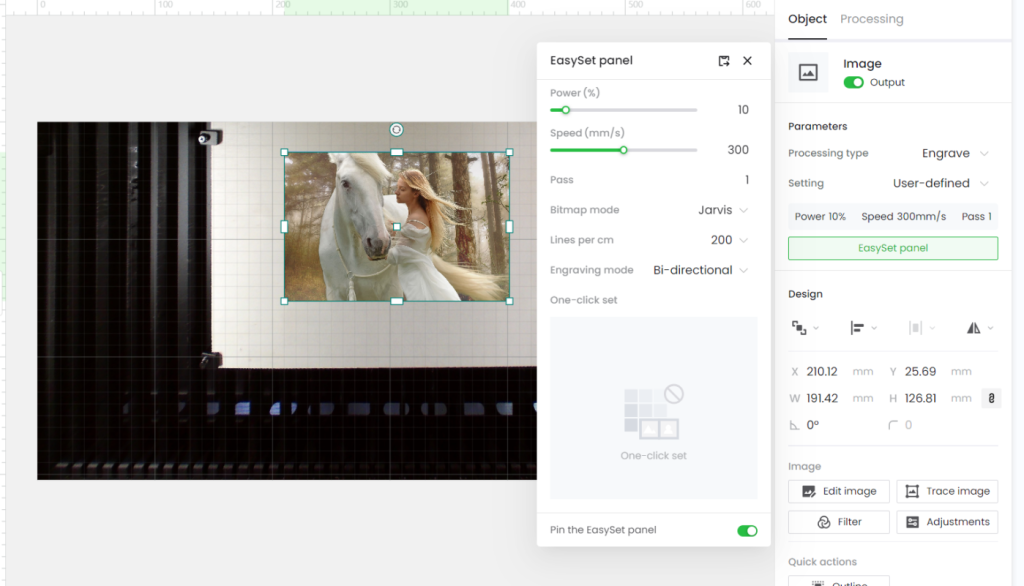Select the Object tab
Viewport: 1024px width, 586px height.
(807, 19)
